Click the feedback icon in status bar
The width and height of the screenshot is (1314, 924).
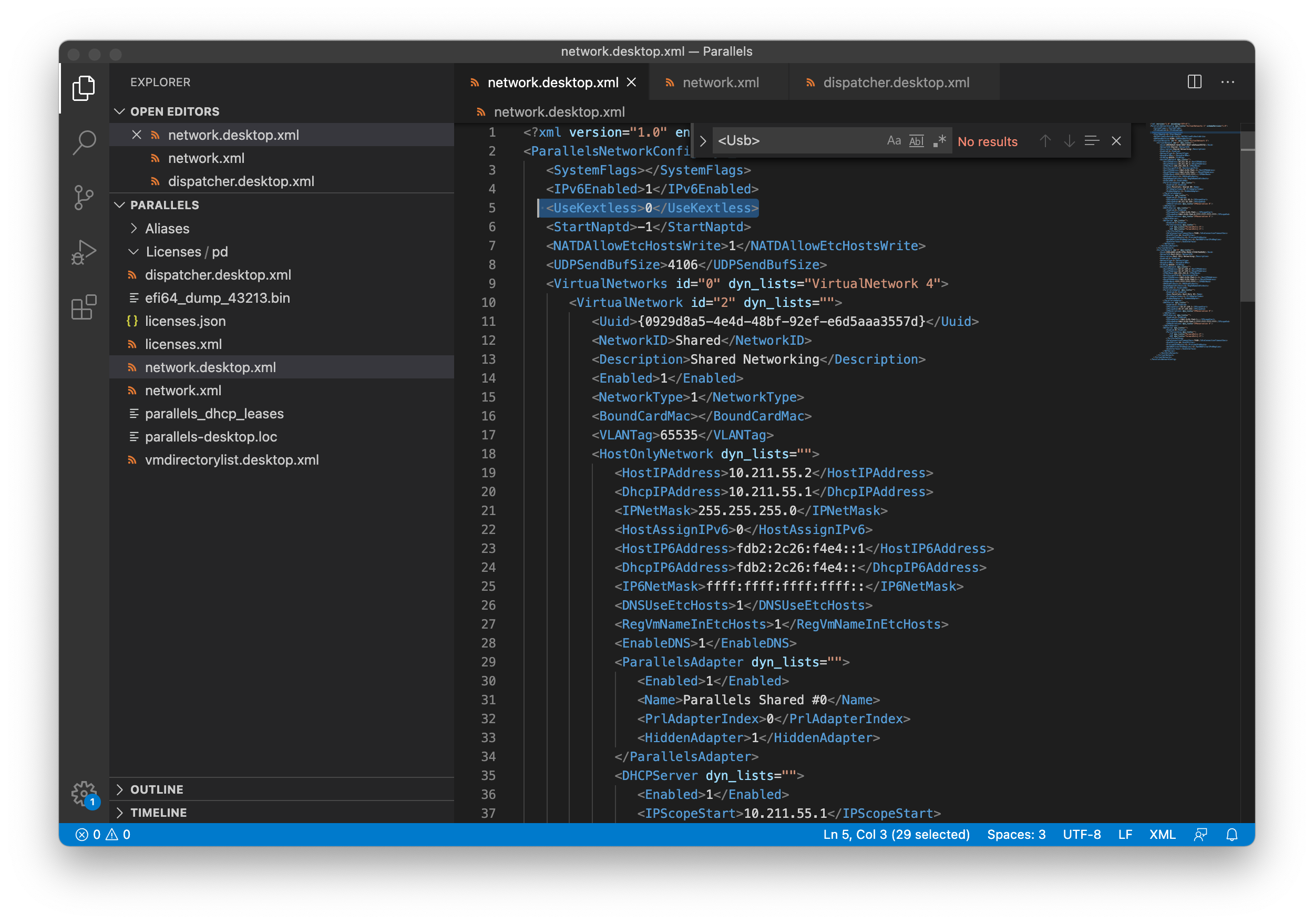click(1200, 834)
